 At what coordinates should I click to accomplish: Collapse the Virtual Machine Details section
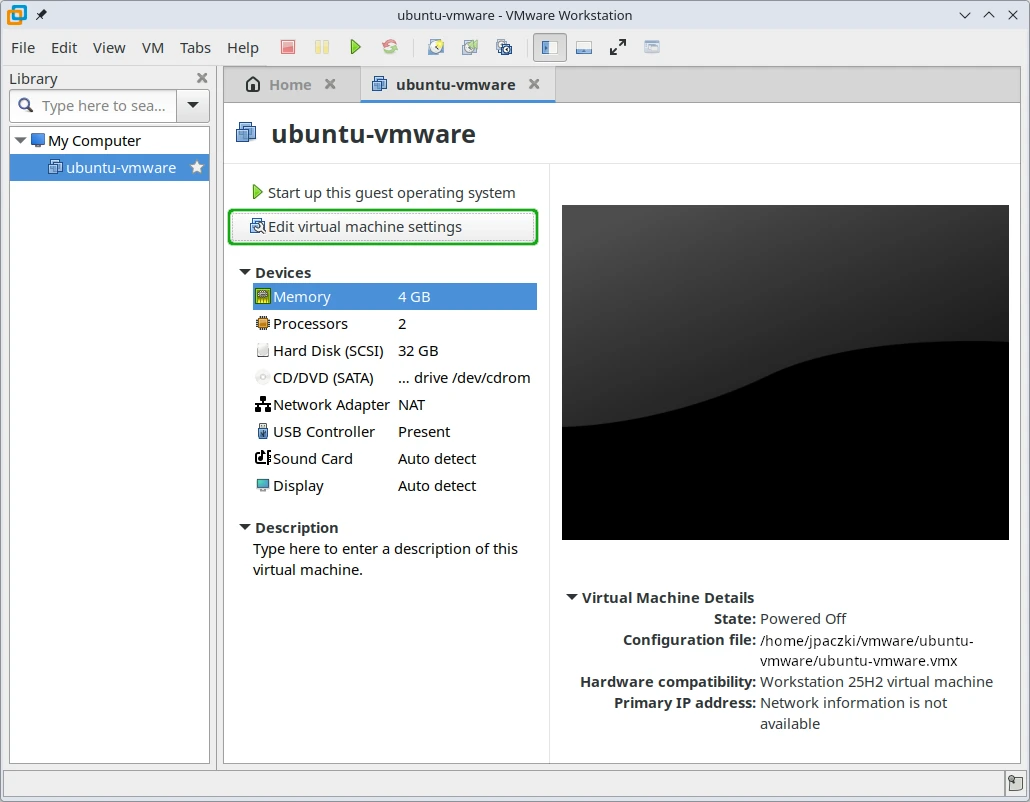[572, 598]
